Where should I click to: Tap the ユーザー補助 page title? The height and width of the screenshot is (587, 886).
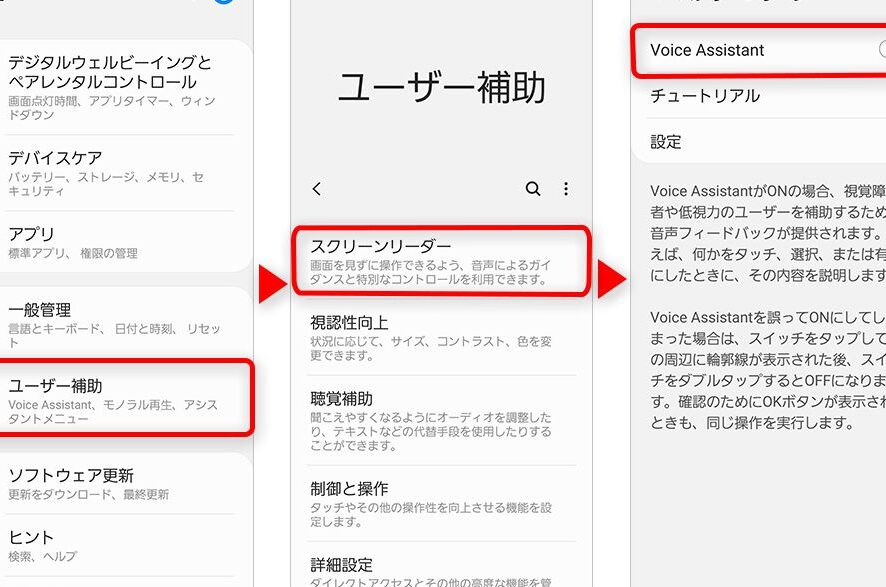[x=441, y=88]
